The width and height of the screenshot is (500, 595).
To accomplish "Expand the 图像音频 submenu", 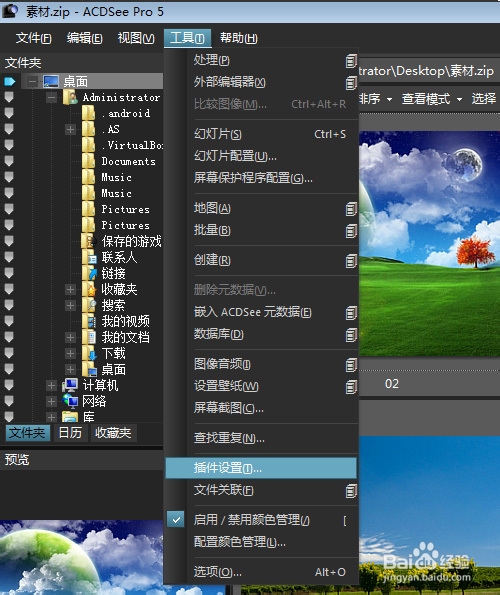I will pyautogui.click(x=262, y=364).
